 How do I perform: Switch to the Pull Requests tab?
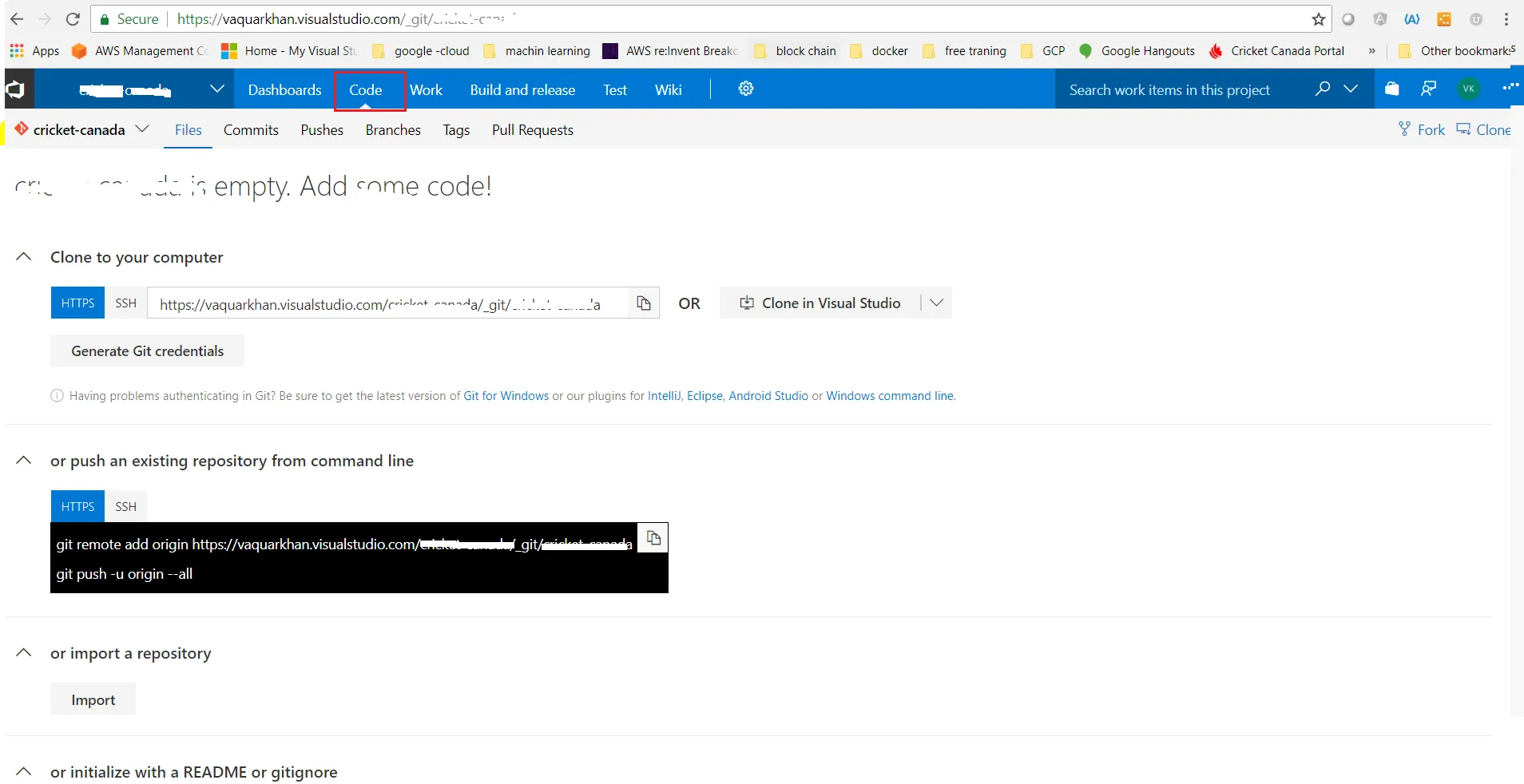533,130
